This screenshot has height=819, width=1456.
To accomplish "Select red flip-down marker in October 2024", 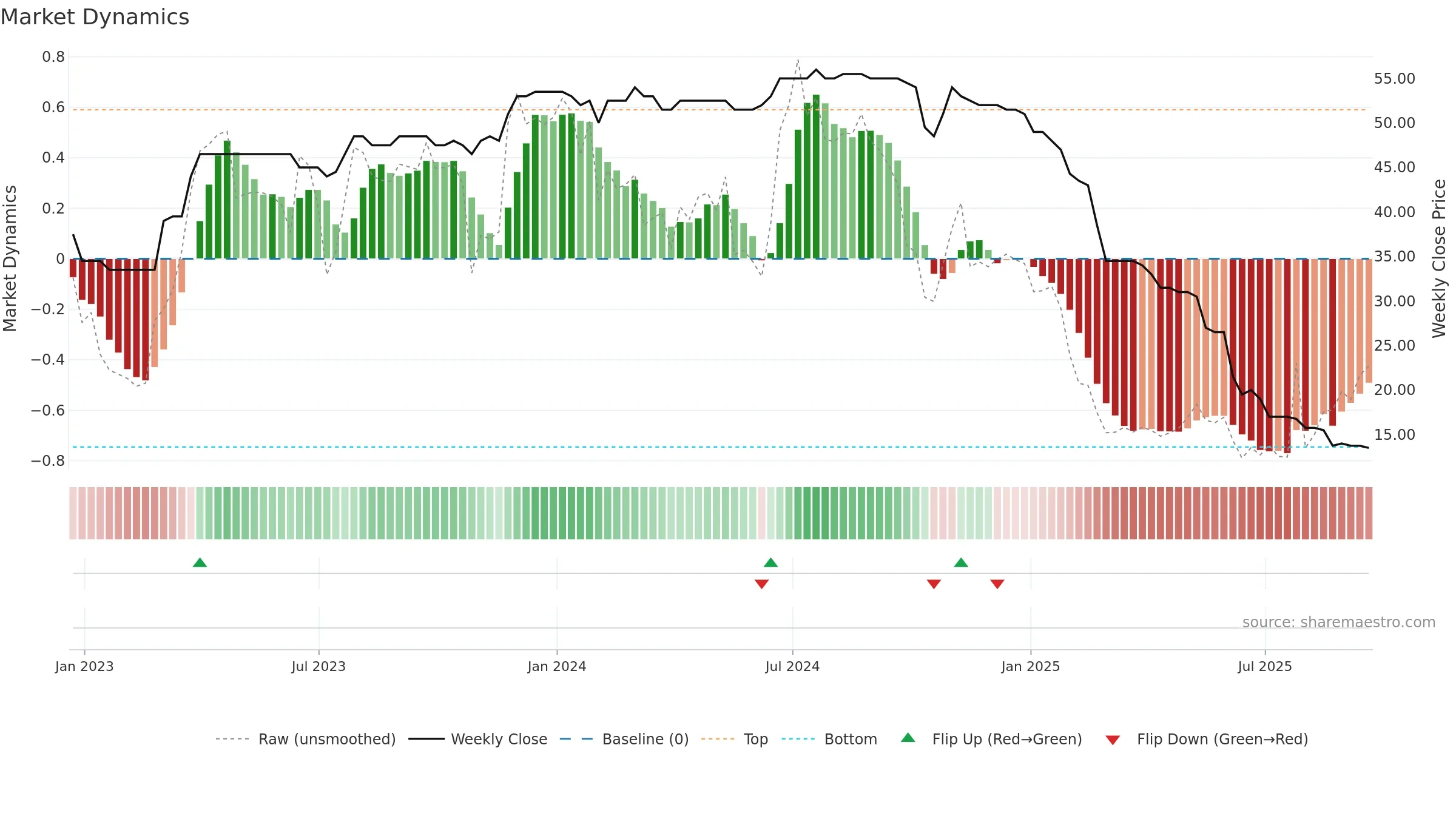I will 934,584.
